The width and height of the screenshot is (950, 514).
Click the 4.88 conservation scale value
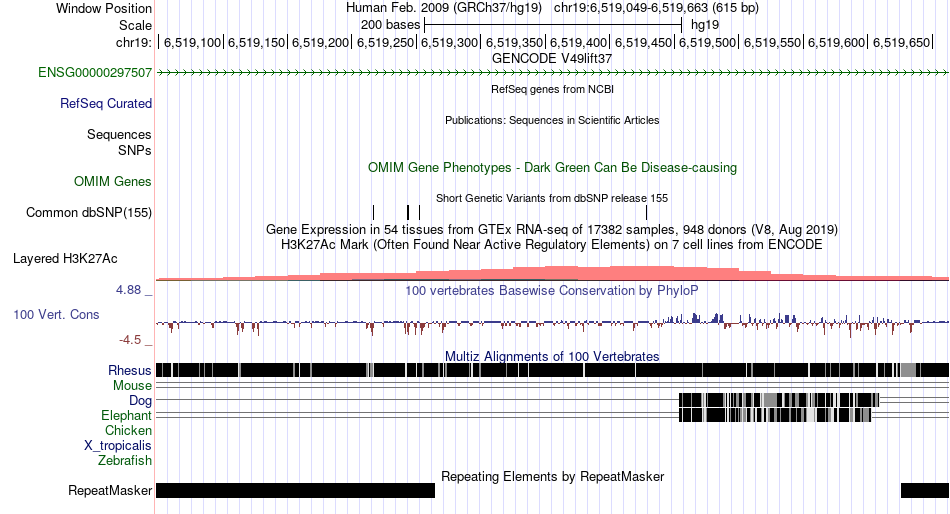click(x=128, y=290)
